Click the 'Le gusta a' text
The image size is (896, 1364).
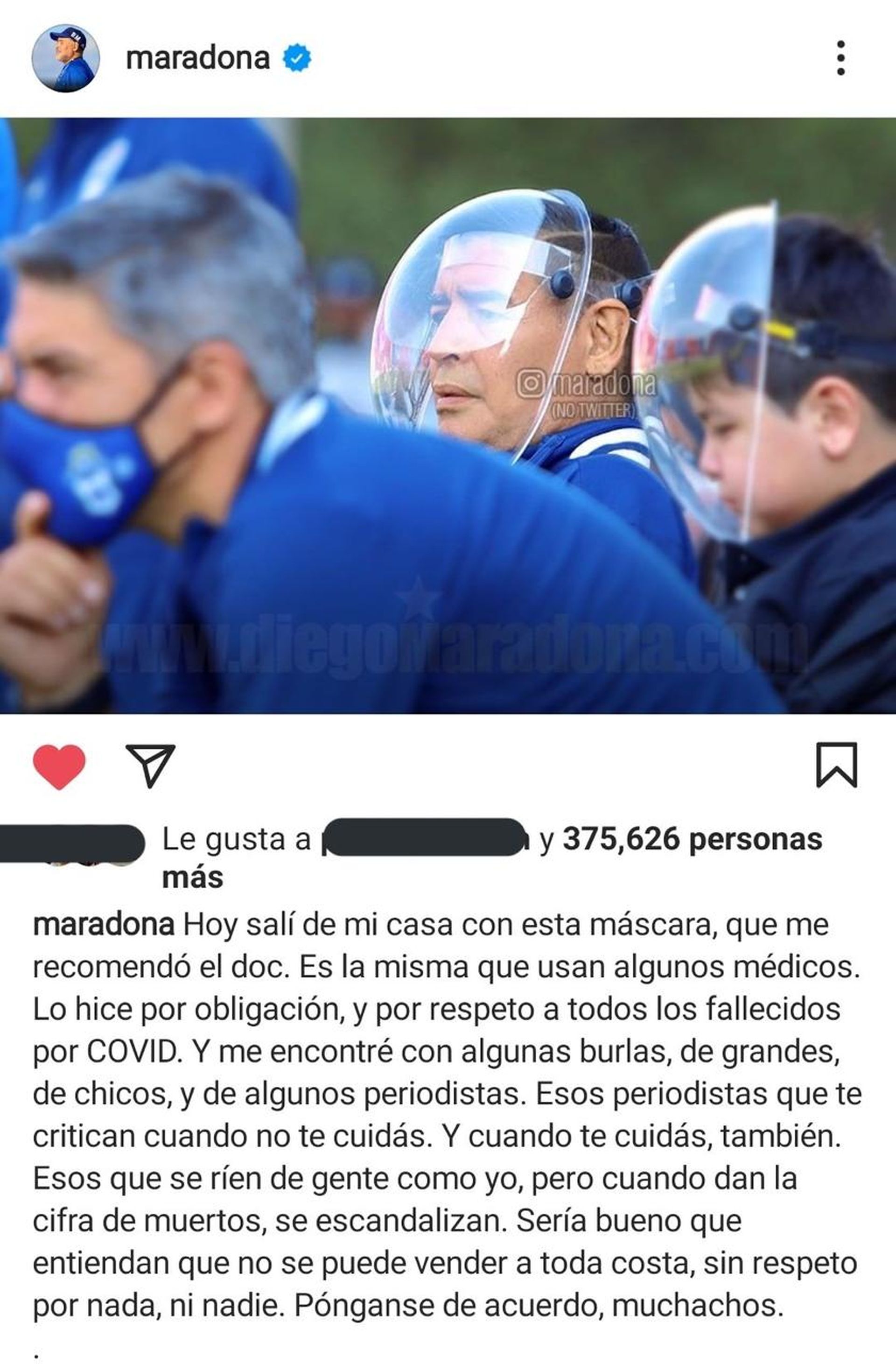click(x=236, y=840)
